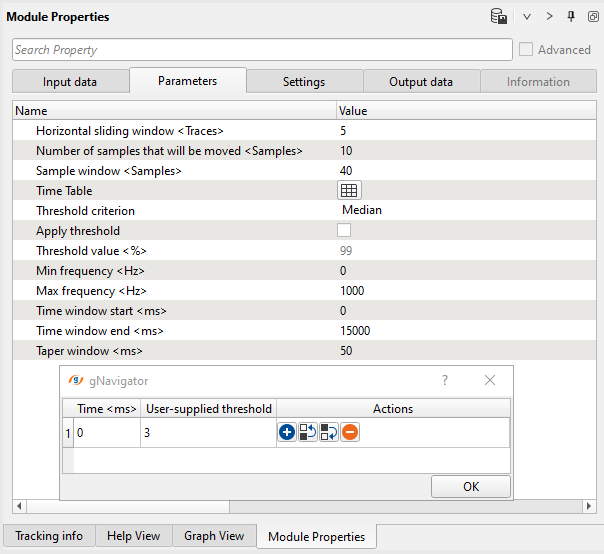Click the second swap-rows action icon

coord(329,433)
